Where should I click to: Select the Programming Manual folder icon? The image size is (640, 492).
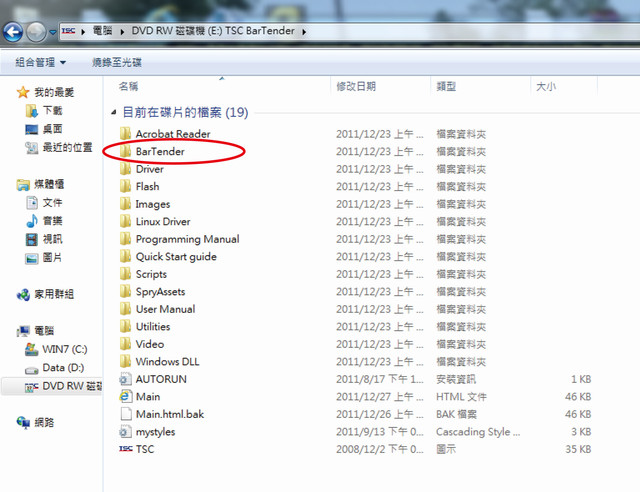point(125,239)
